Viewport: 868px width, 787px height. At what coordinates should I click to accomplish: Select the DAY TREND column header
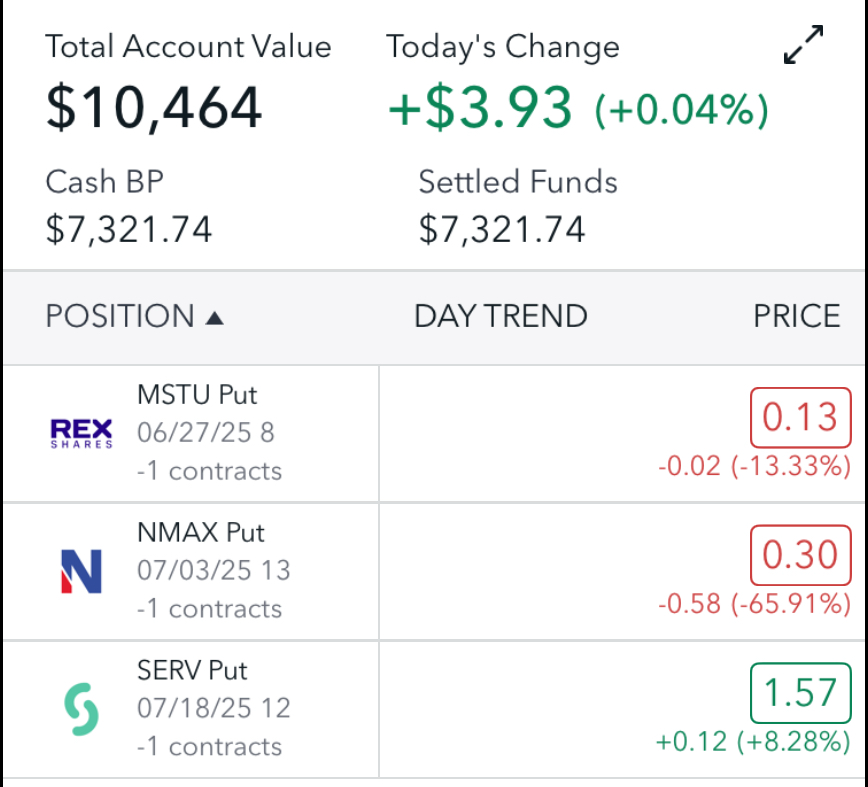(x=500, y=316)
